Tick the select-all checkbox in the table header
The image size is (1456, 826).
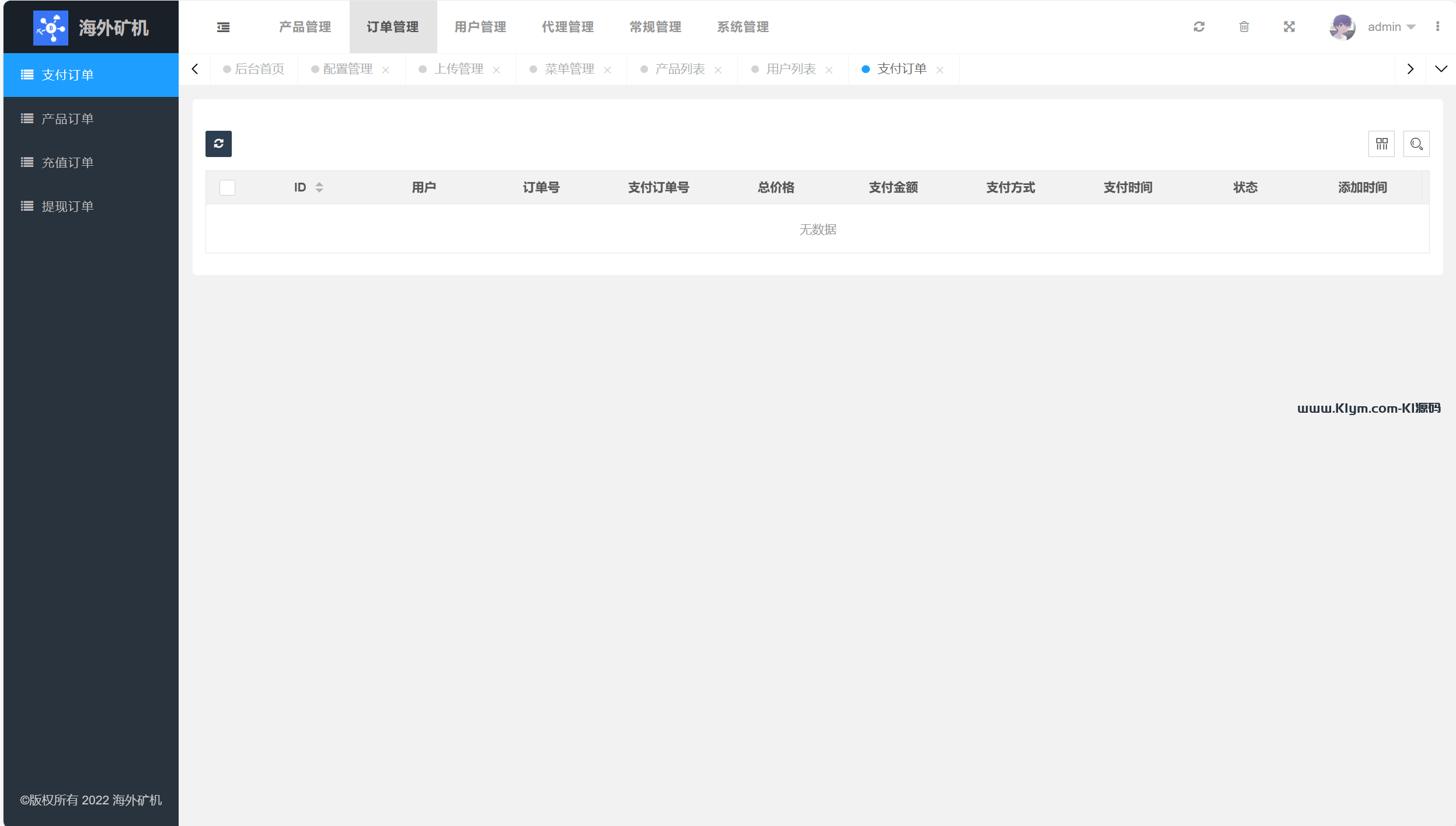227,187
